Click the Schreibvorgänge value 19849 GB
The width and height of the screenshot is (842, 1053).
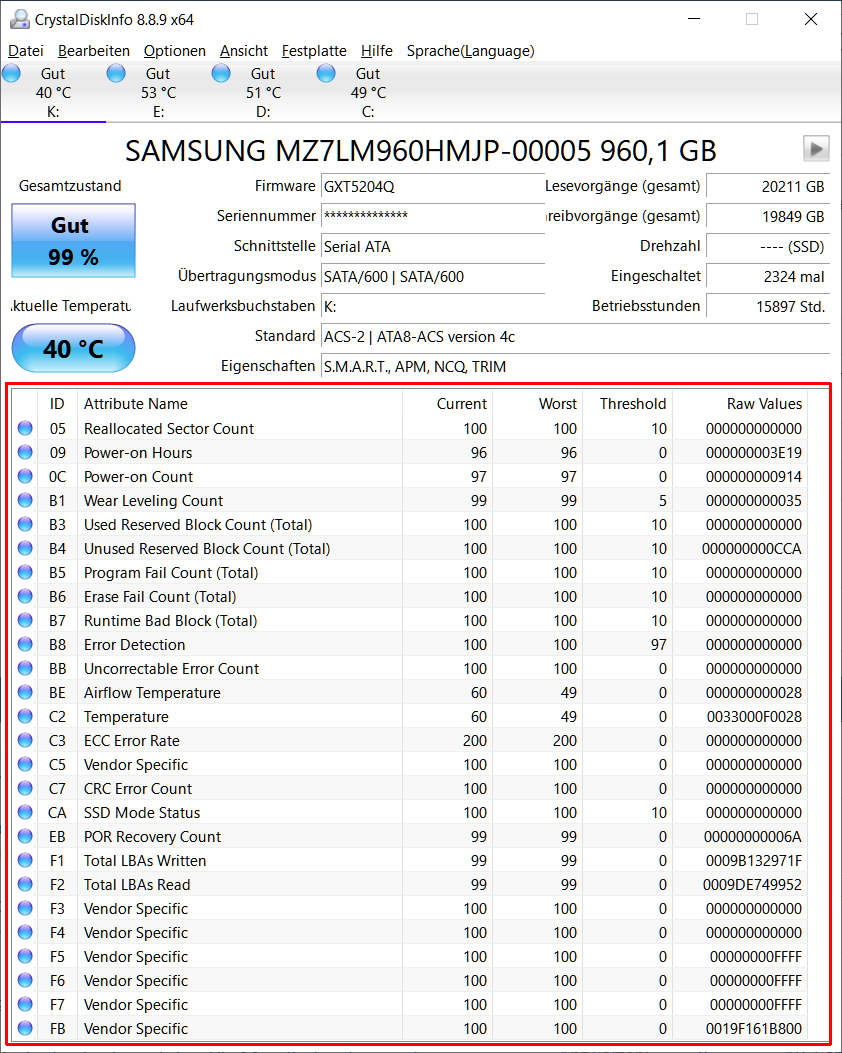[x=768, y=216]
